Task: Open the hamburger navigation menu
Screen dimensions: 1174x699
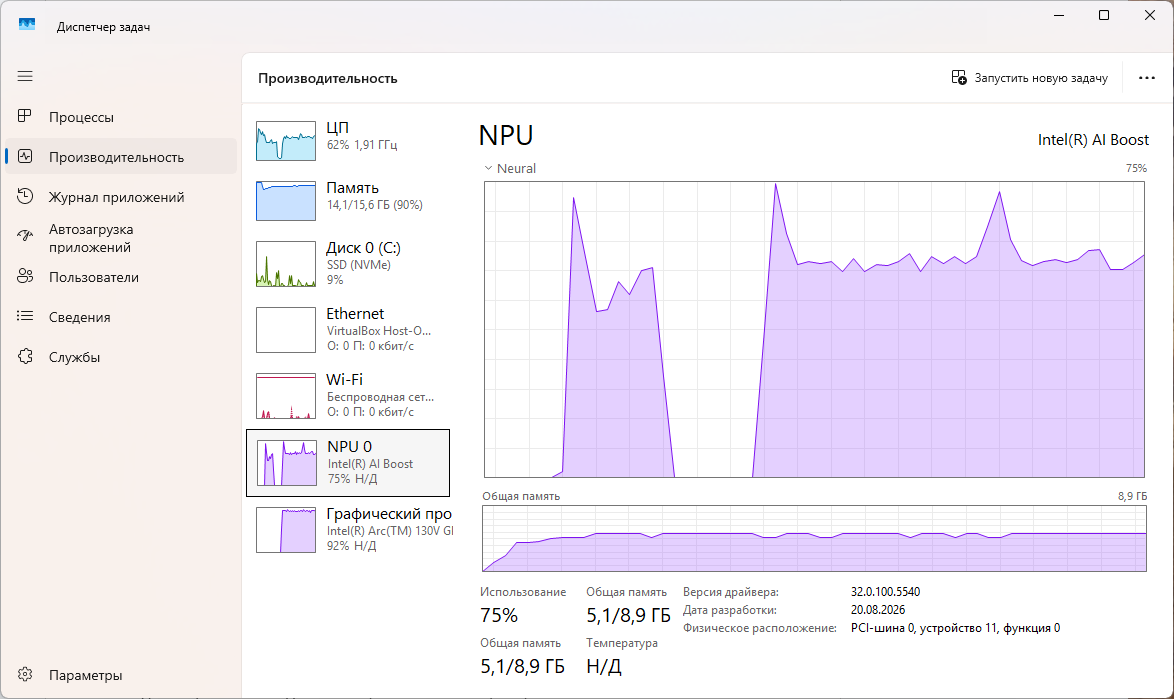Action: [x=25, y=76]
